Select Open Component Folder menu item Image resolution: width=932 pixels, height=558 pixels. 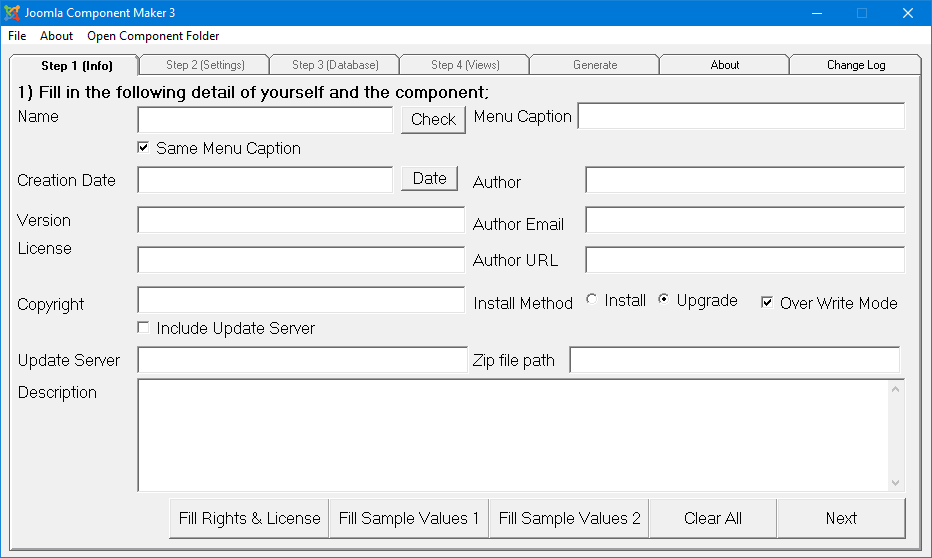(x=153, y=36)
